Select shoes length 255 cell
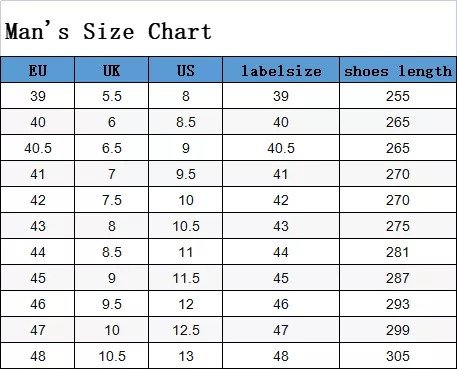This screenshot has height=369, width=457. (x=398, y=96)
